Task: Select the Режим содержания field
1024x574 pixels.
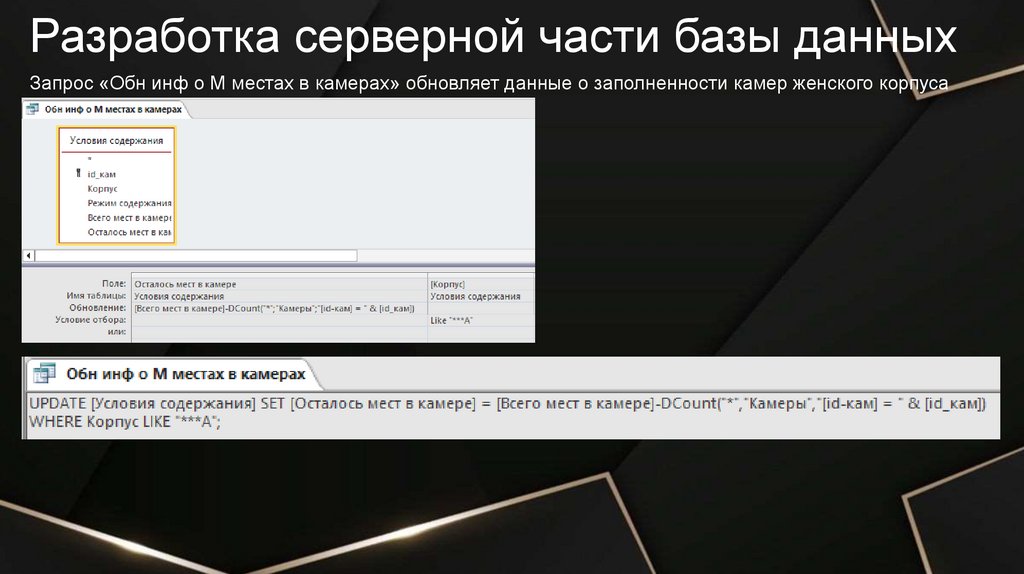Action: 129,203
